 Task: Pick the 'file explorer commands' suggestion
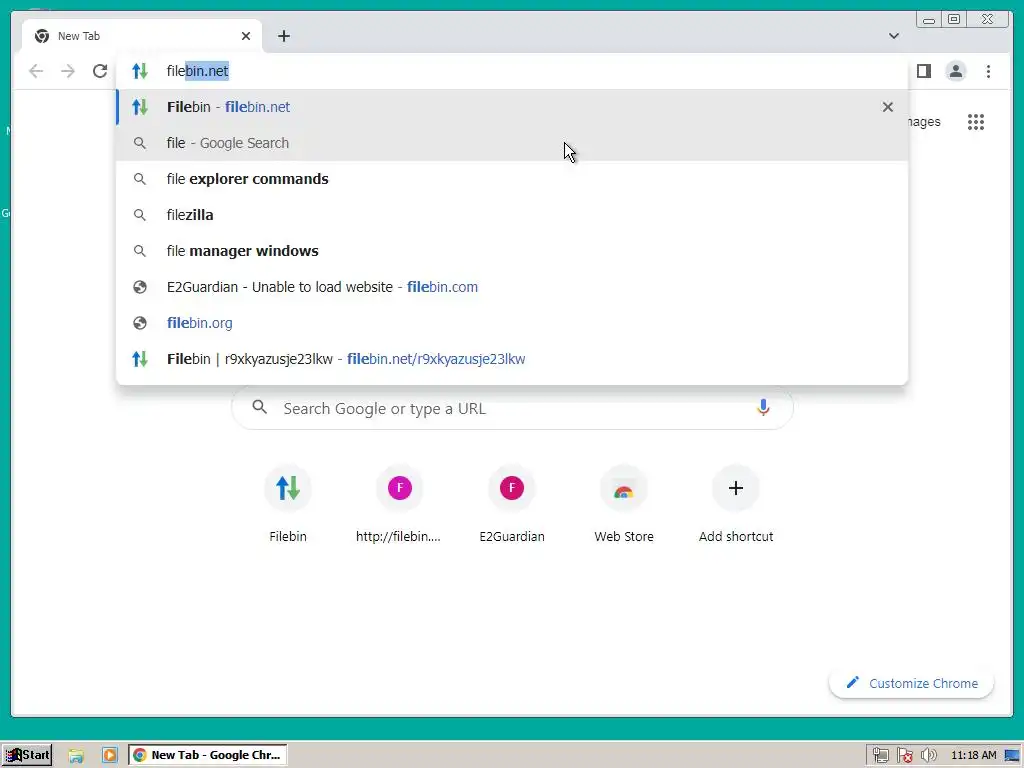(x=512, y=178)
